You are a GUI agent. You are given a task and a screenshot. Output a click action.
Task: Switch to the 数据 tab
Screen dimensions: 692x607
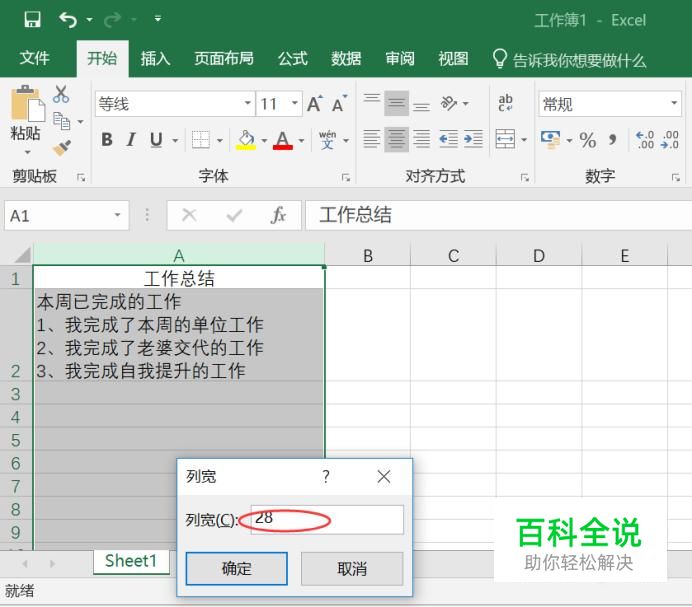tap(346, 58)
